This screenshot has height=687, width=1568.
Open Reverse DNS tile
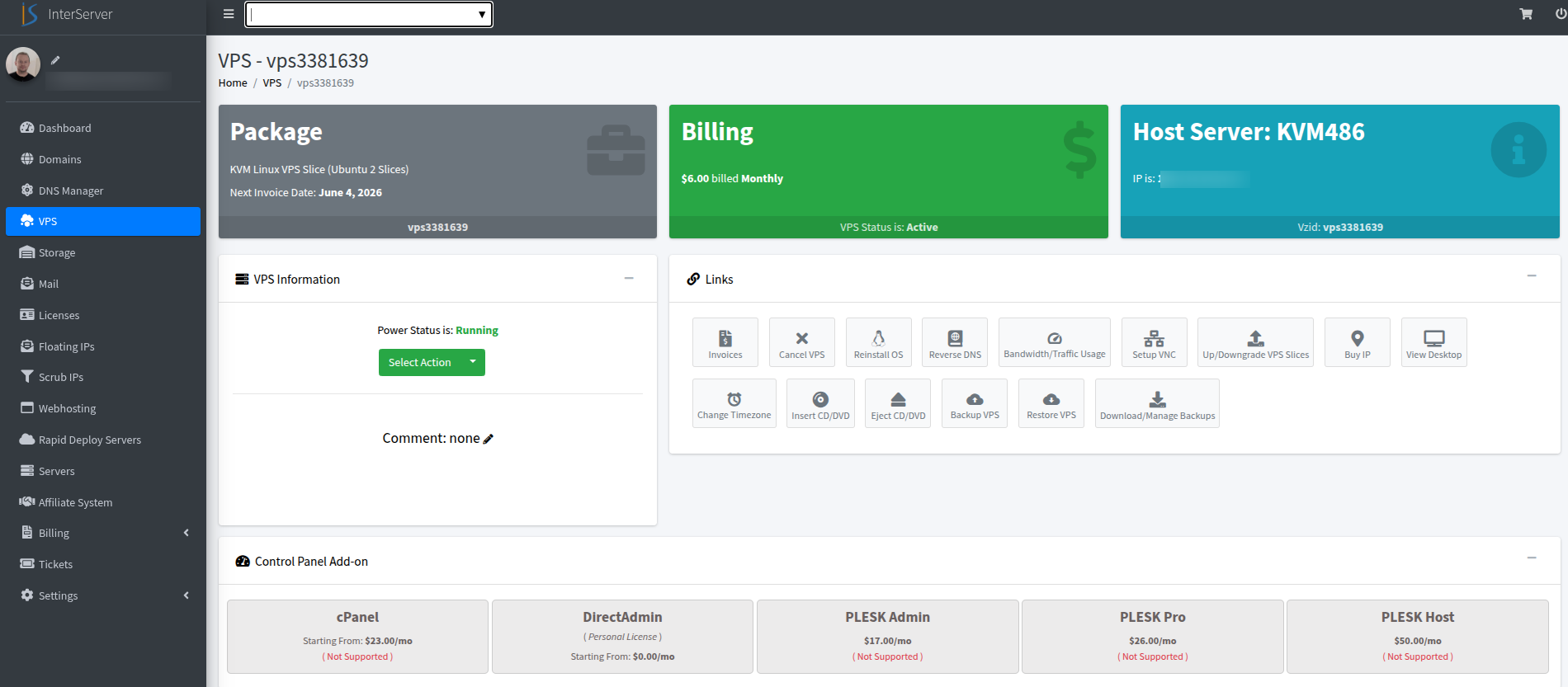(x=955, y=342)
